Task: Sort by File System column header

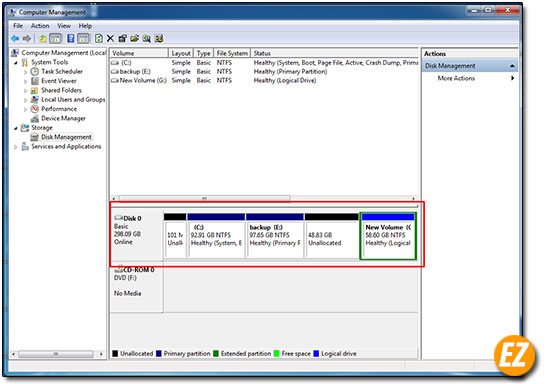Action: tap(232, 53)
